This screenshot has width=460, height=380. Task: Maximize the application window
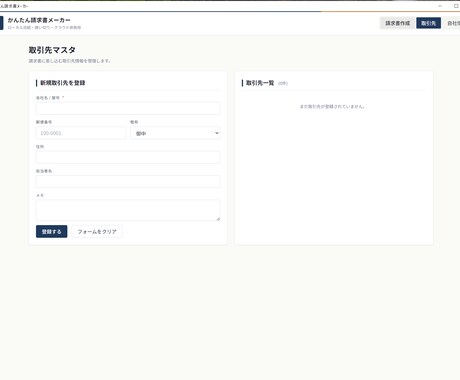click(456, 6)
